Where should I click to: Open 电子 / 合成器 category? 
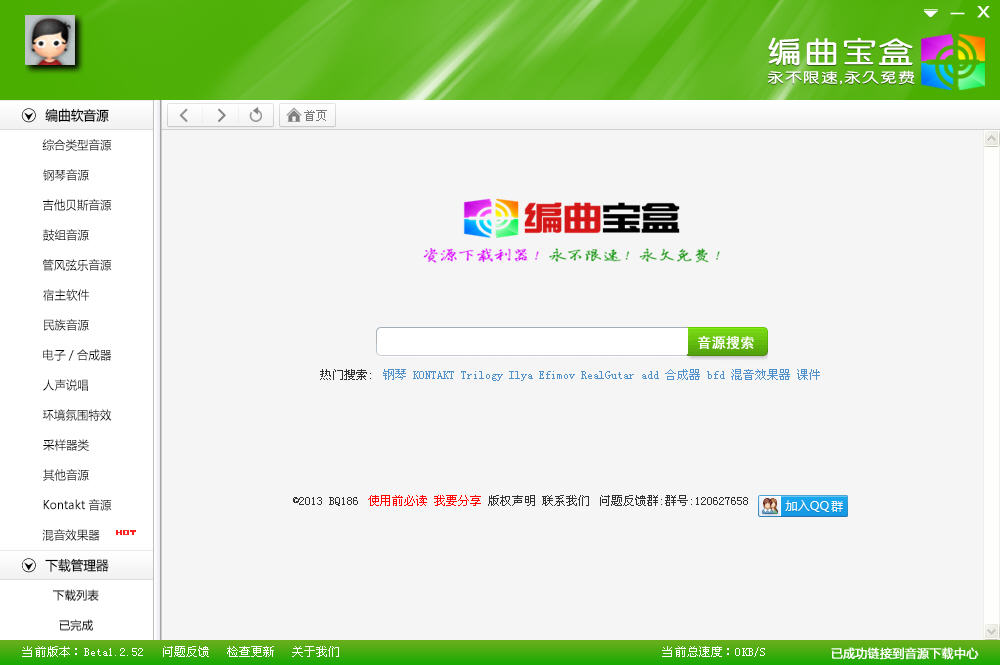pyautogui.click(x=77, y=355)
